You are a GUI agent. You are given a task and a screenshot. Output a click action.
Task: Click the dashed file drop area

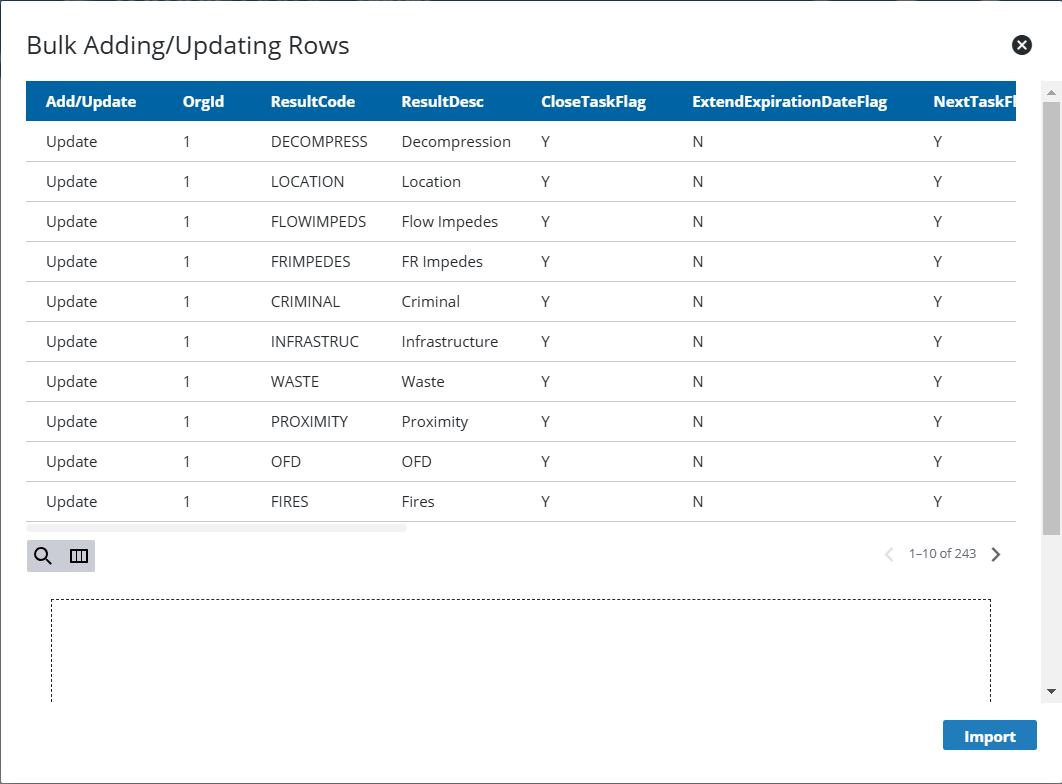click(520, 650)
